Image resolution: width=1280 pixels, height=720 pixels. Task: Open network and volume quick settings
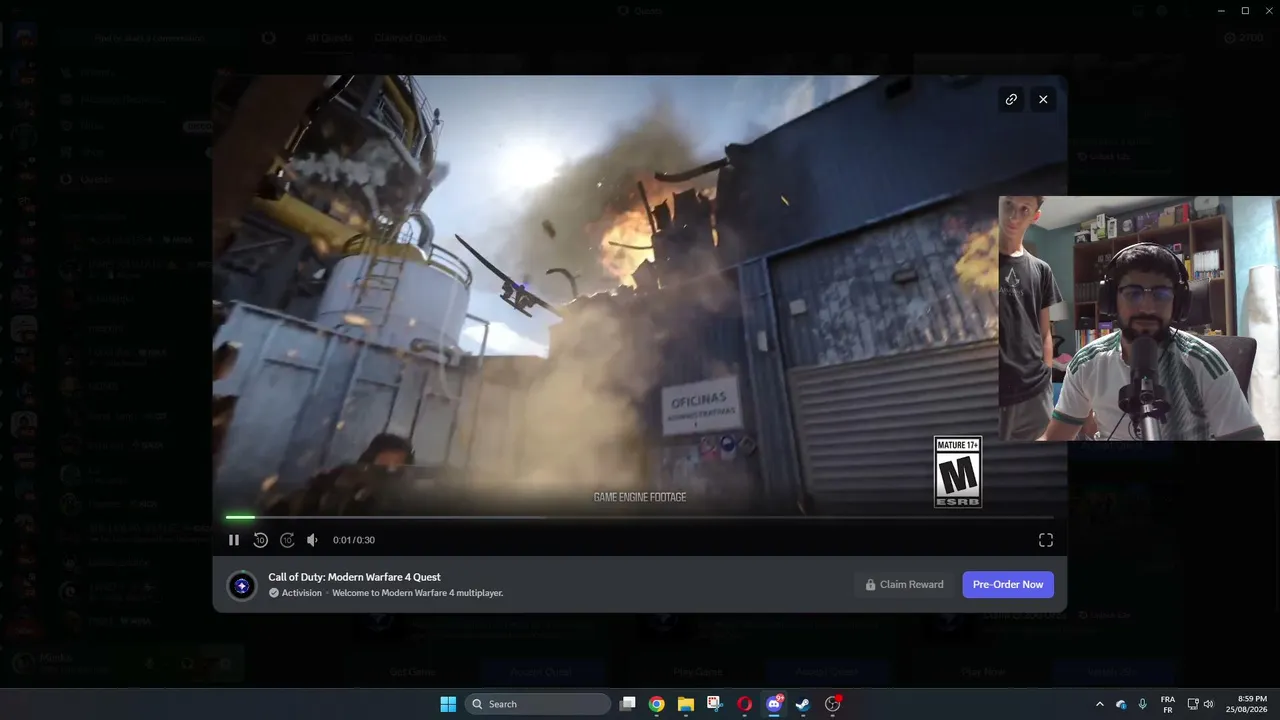tap(1200, 704)
